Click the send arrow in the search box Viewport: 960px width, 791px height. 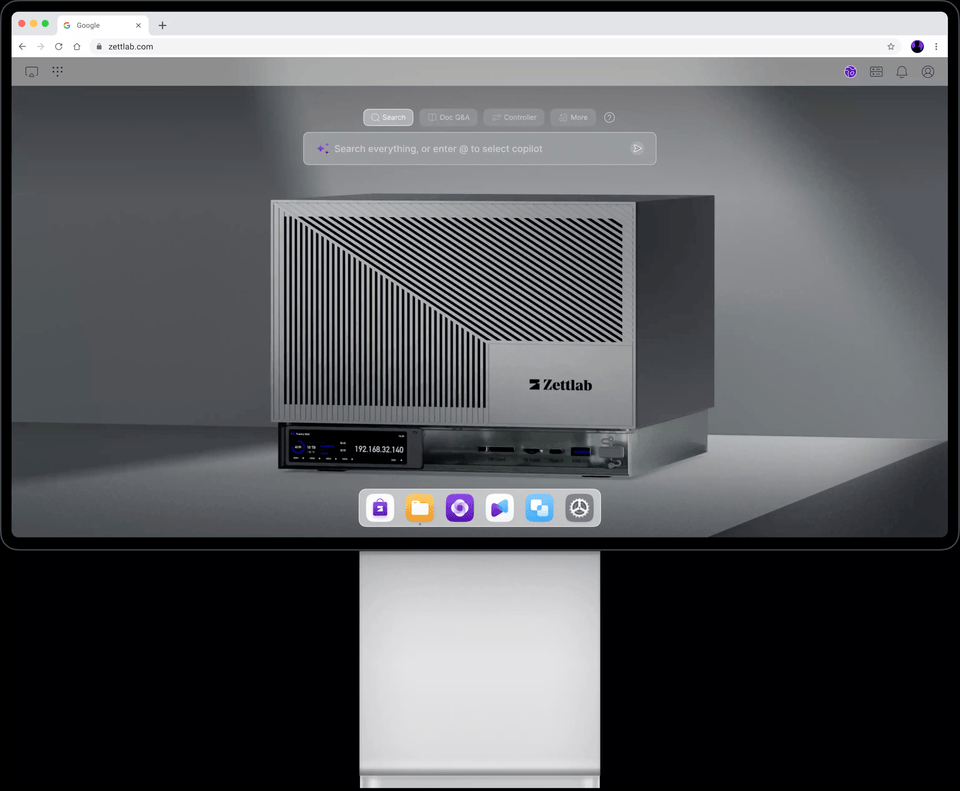(x=637, y=149)
